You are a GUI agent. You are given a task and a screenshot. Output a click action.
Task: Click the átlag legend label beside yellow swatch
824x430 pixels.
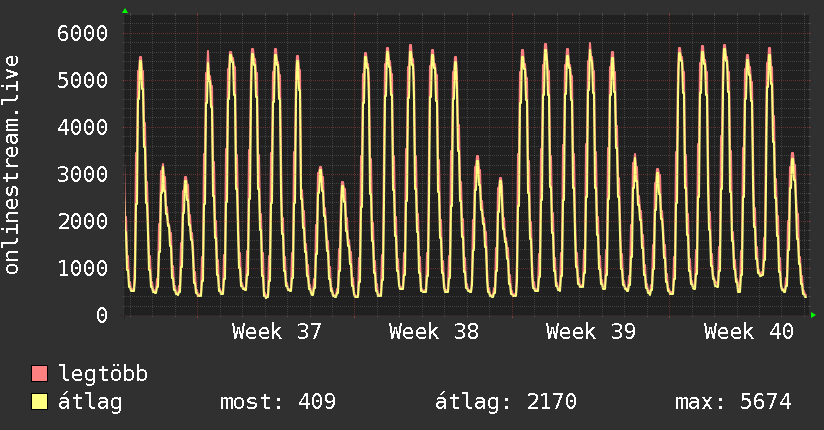(x=90, y=402)
